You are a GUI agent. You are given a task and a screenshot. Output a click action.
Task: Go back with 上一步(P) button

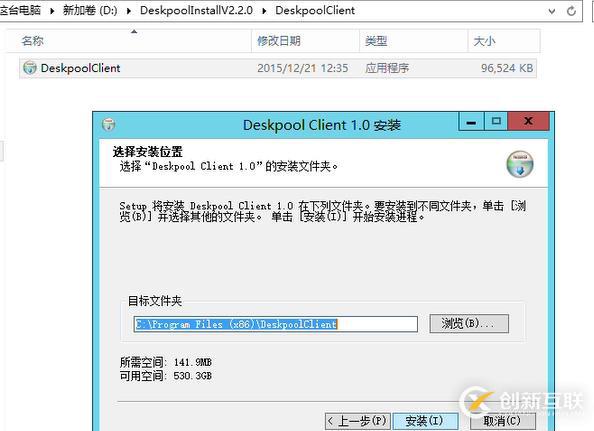point(357,421)
